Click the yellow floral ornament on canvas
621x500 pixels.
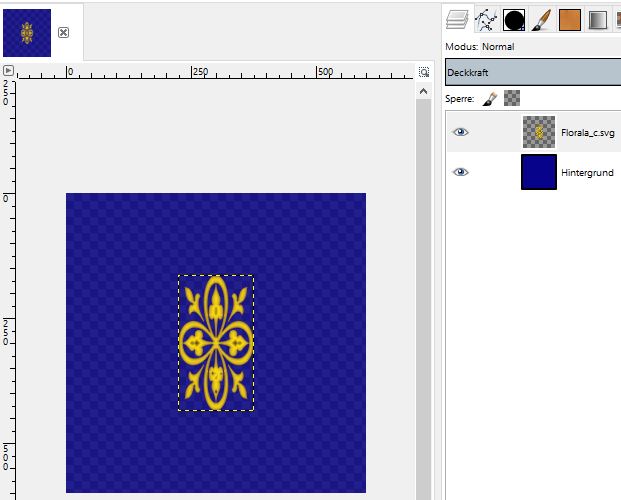click(x=216, y=343)
